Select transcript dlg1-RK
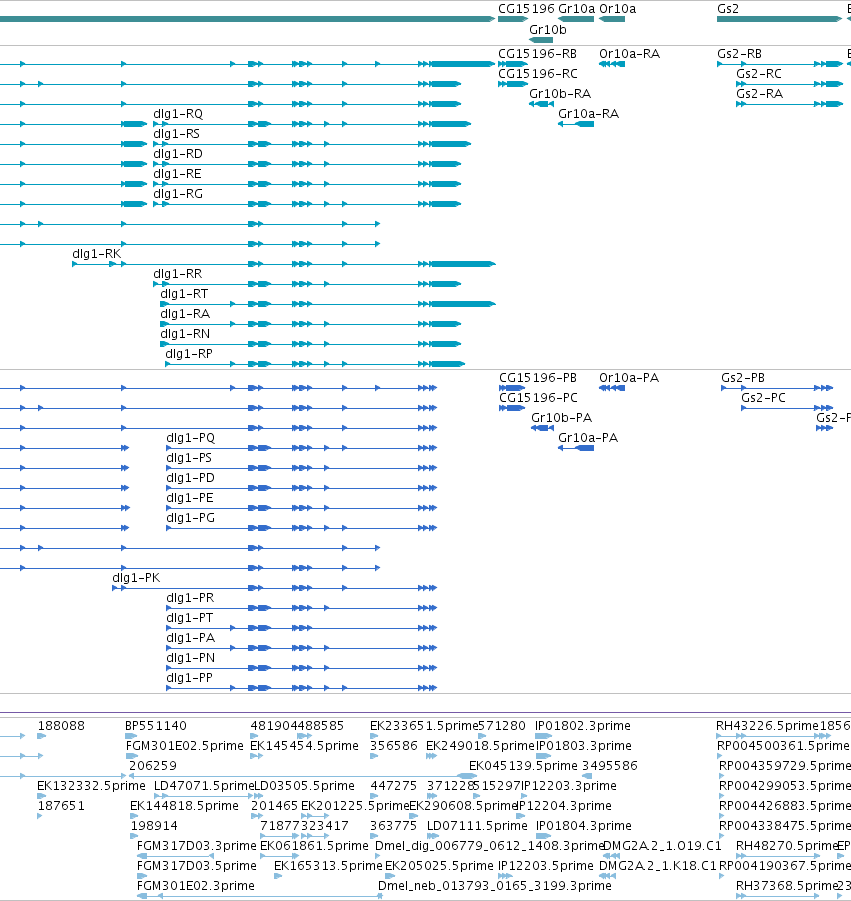 point(97,253)
